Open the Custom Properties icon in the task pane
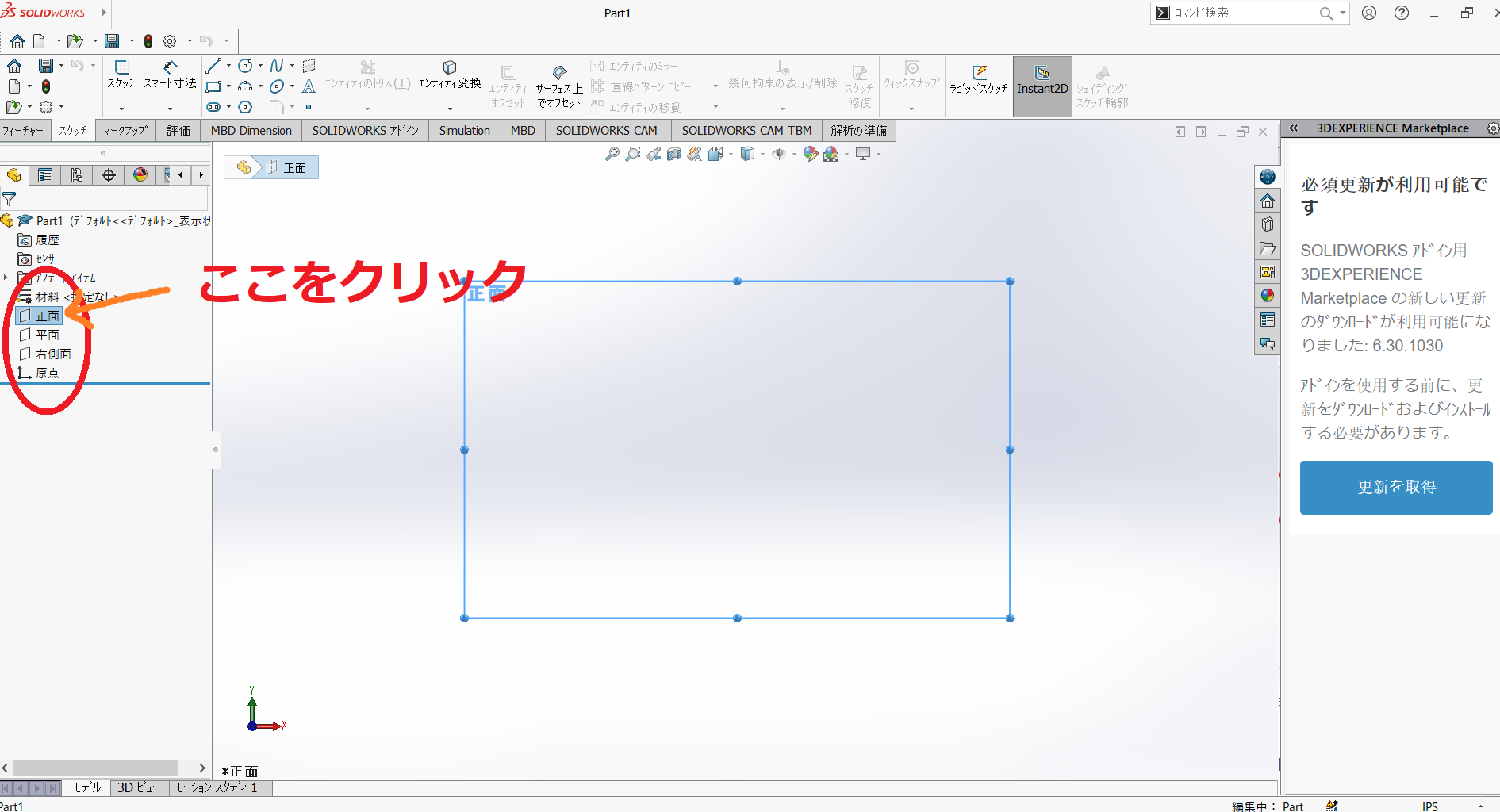 click(x=1268, y=320)
